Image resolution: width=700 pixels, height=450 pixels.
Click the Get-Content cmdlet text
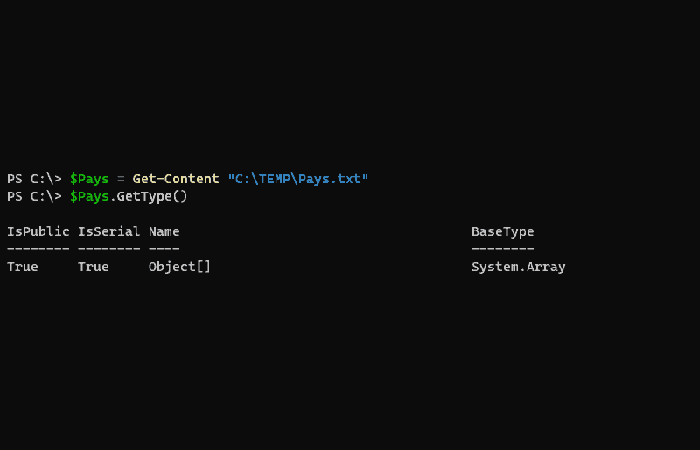click(176, 179)
